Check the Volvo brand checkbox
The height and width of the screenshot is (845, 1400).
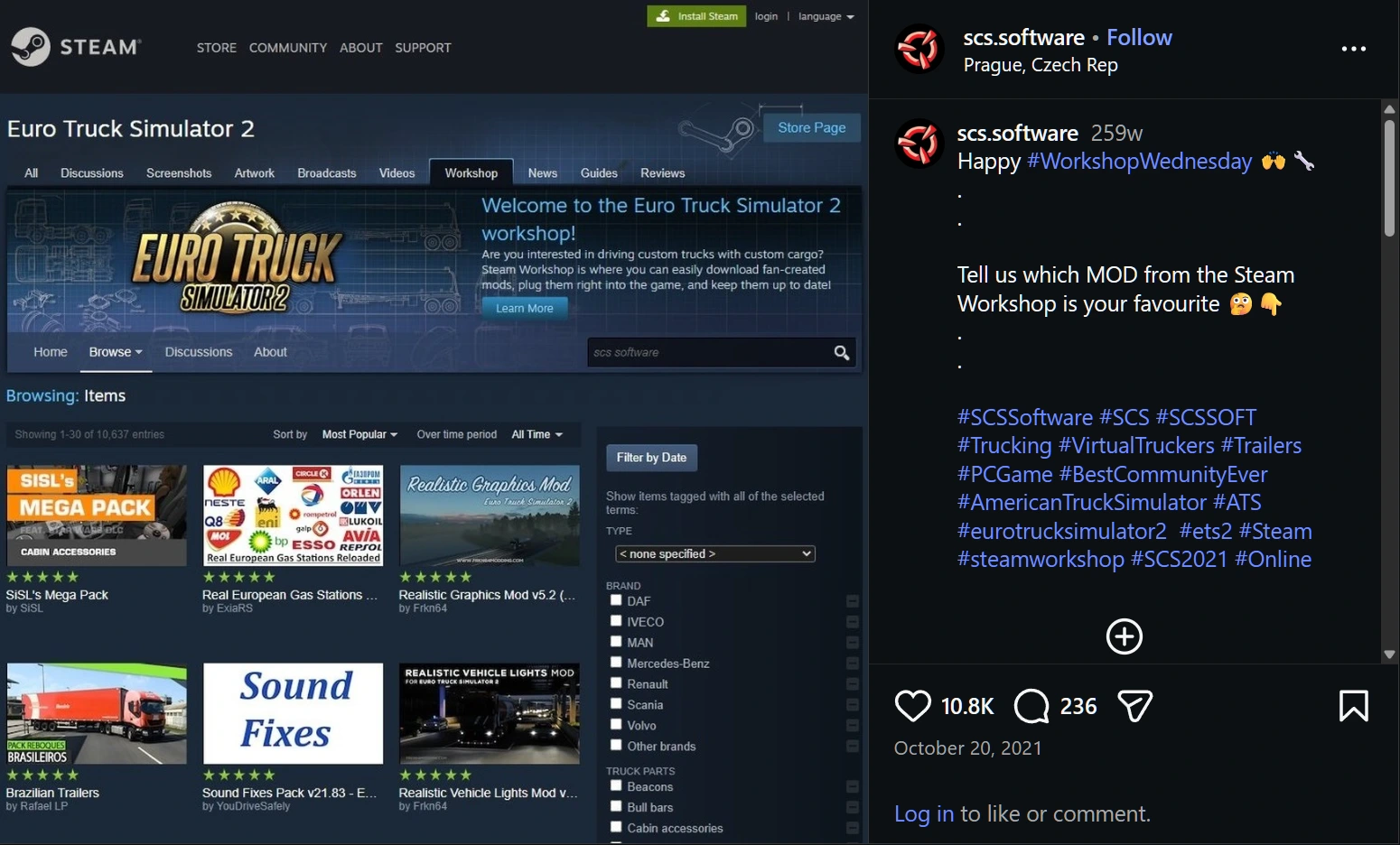coord(616,724)
